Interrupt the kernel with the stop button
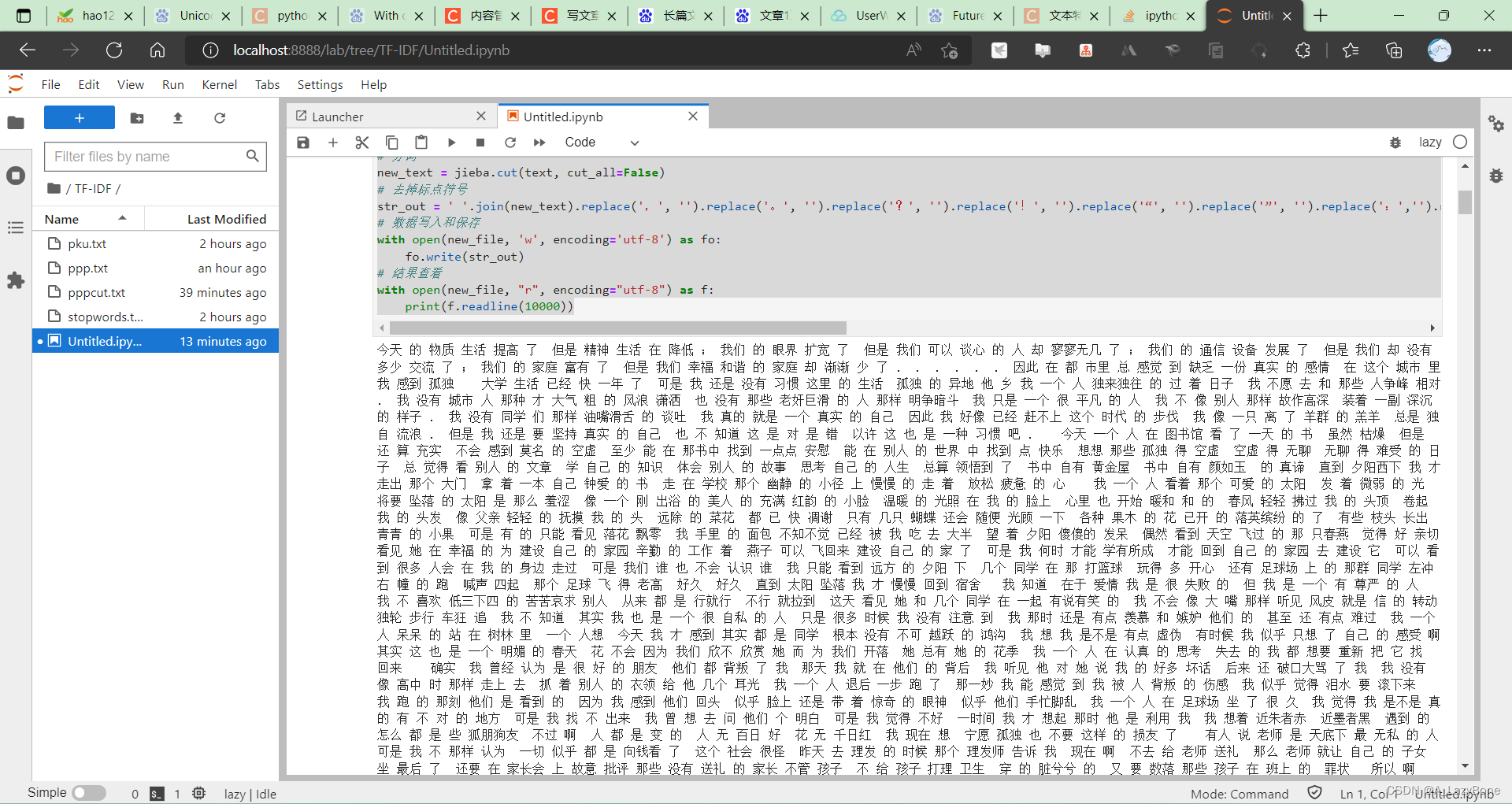The image size is (1512, 804). click(x=480, y=143)
